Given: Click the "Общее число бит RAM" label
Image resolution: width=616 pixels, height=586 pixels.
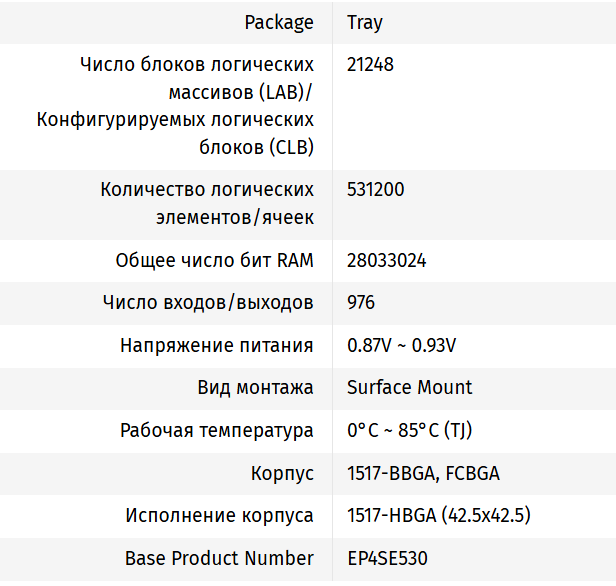Looking at the screenshot, I should coord(214,261).
